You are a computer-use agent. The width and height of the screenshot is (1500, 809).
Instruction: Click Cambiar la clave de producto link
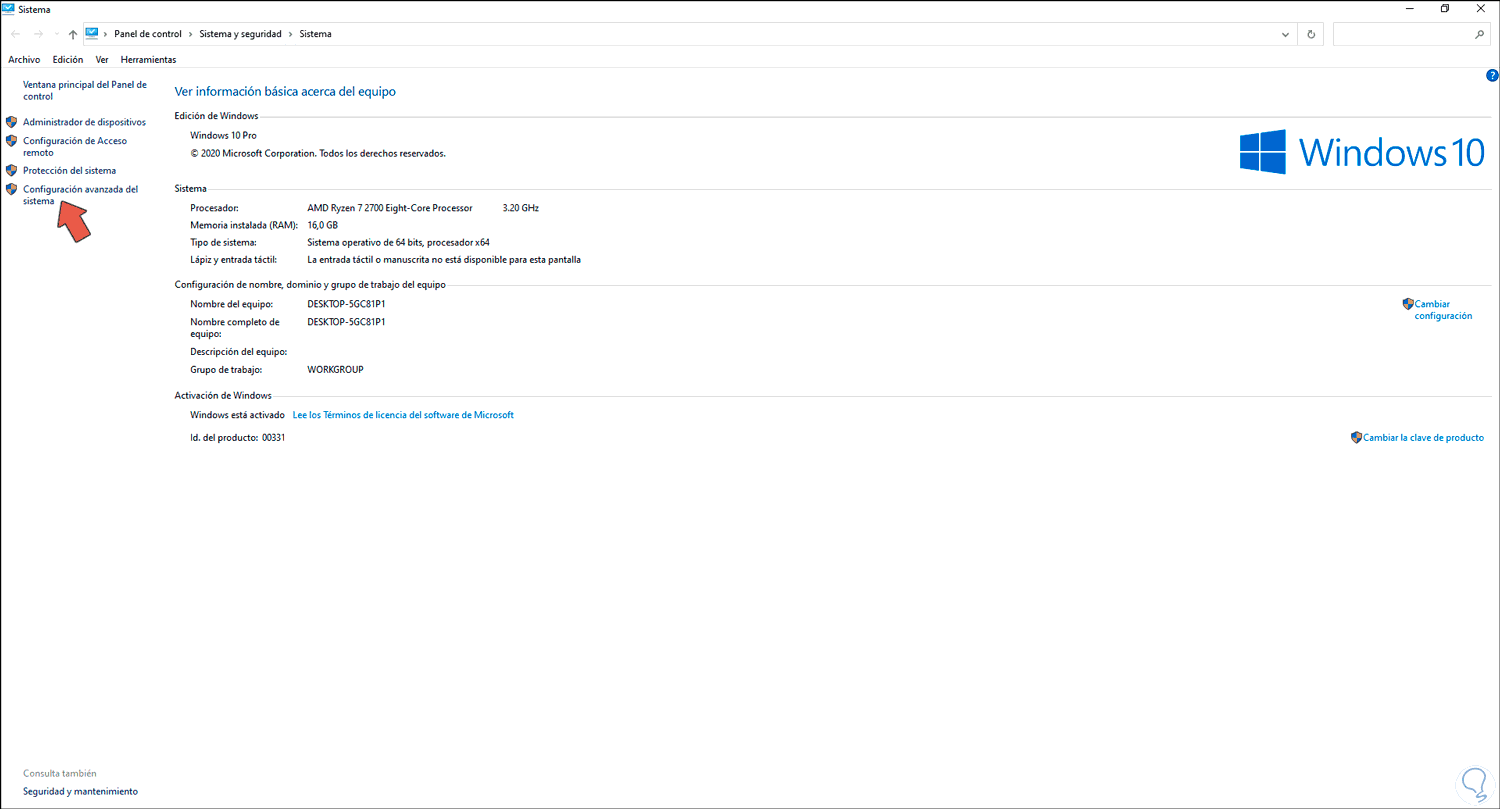click(1424, 438)
